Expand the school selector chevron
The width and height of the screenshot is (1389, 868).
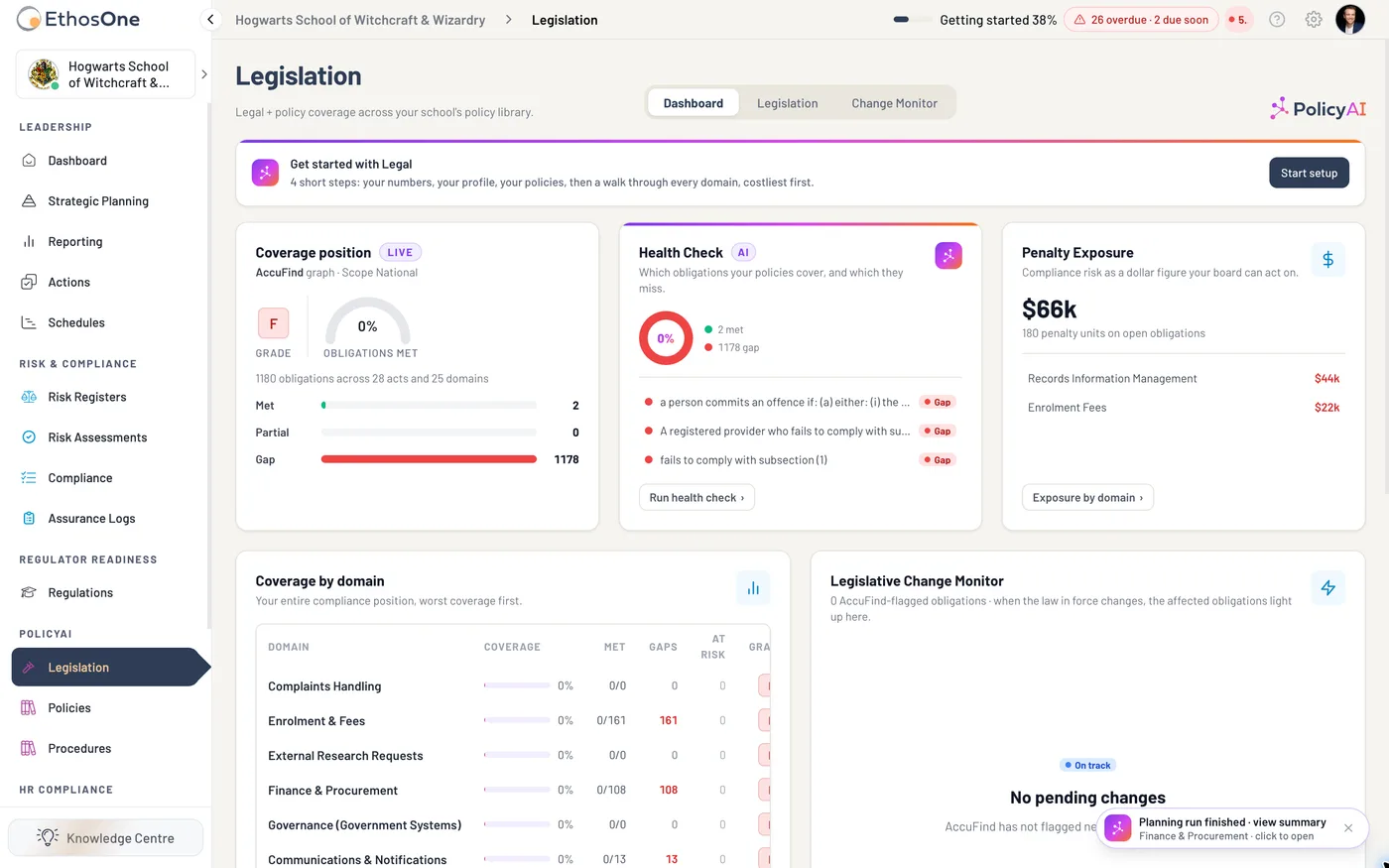[204, 74]
